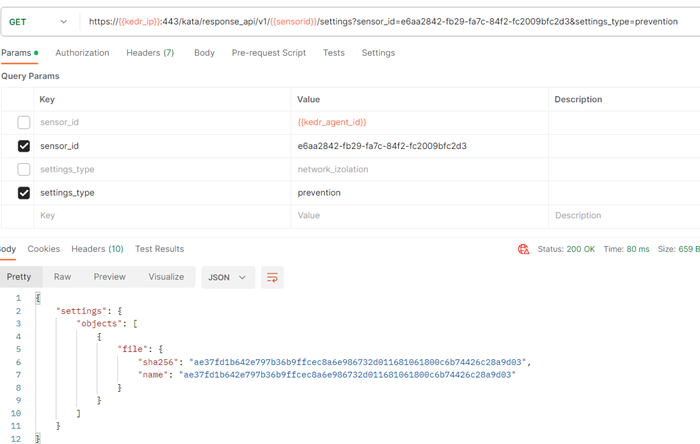Switch response view to Preview
The width and height of the screenshot is (700, 444).
point(110,277)
